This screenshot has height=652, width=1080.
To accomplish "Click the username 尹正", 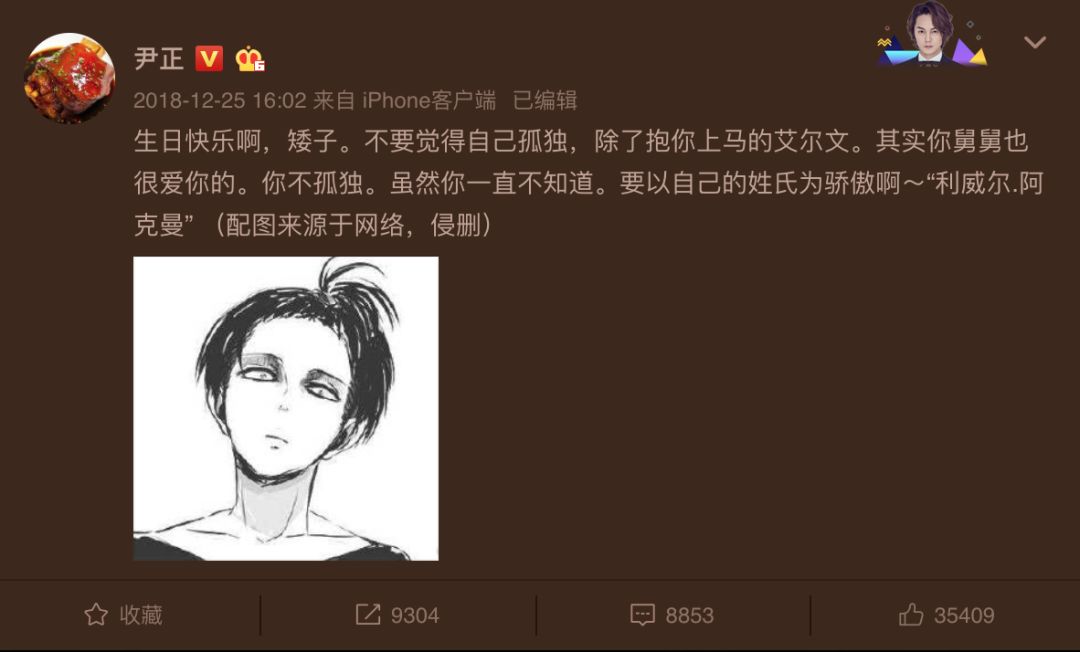I will [x=159, y=59].
